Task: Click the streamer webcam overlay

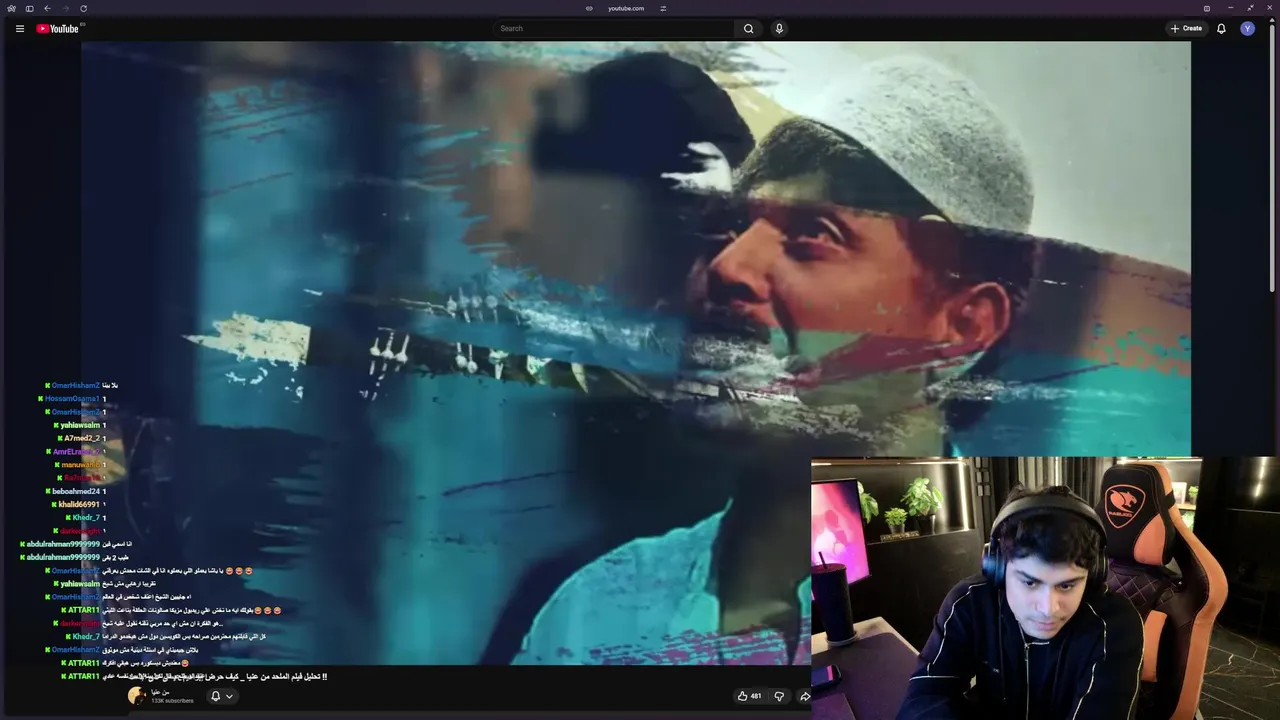Action: (1045, 588)
